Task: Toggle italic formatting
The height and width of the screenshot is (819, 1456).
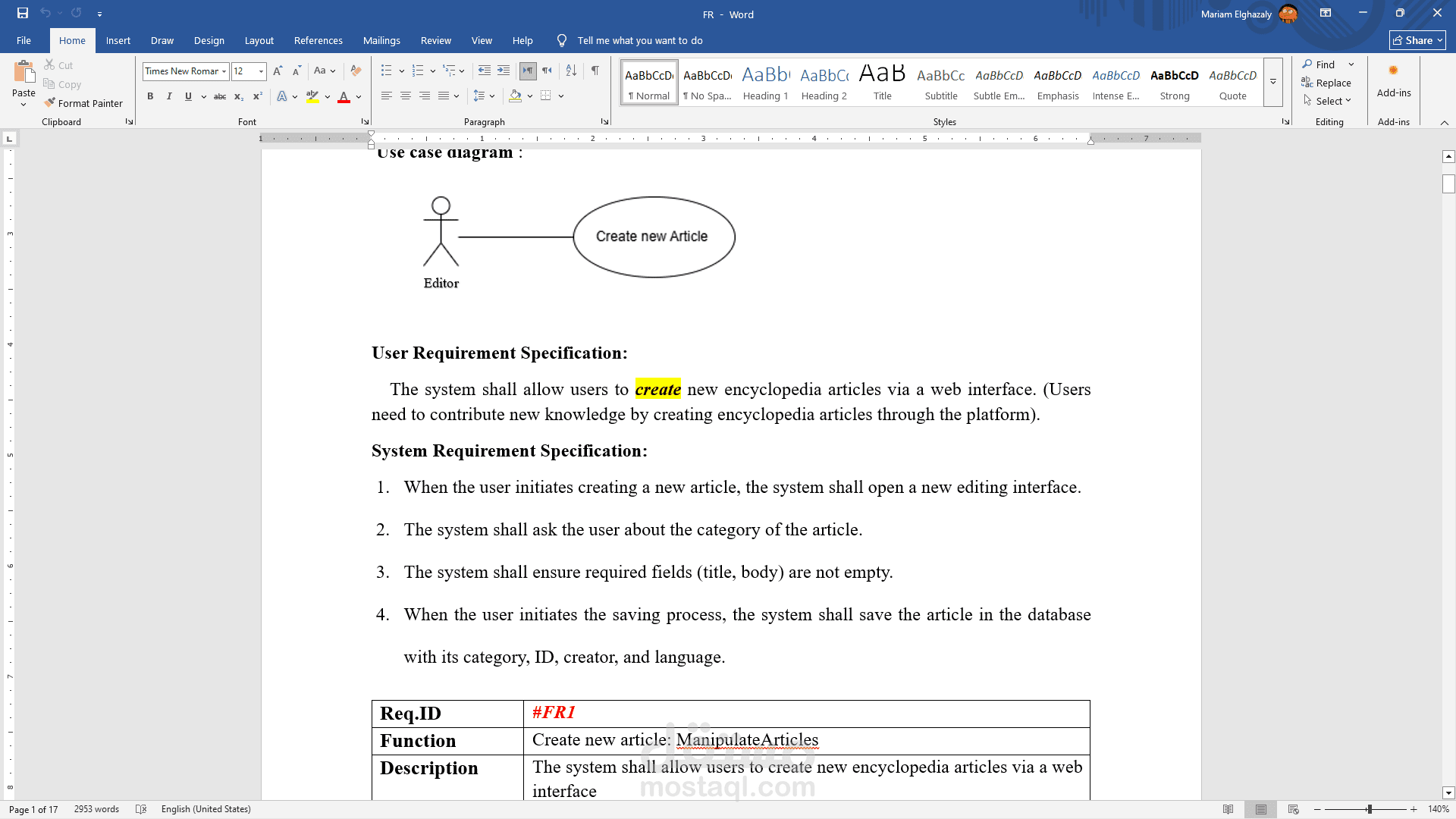Action: [x=169, y=96]
